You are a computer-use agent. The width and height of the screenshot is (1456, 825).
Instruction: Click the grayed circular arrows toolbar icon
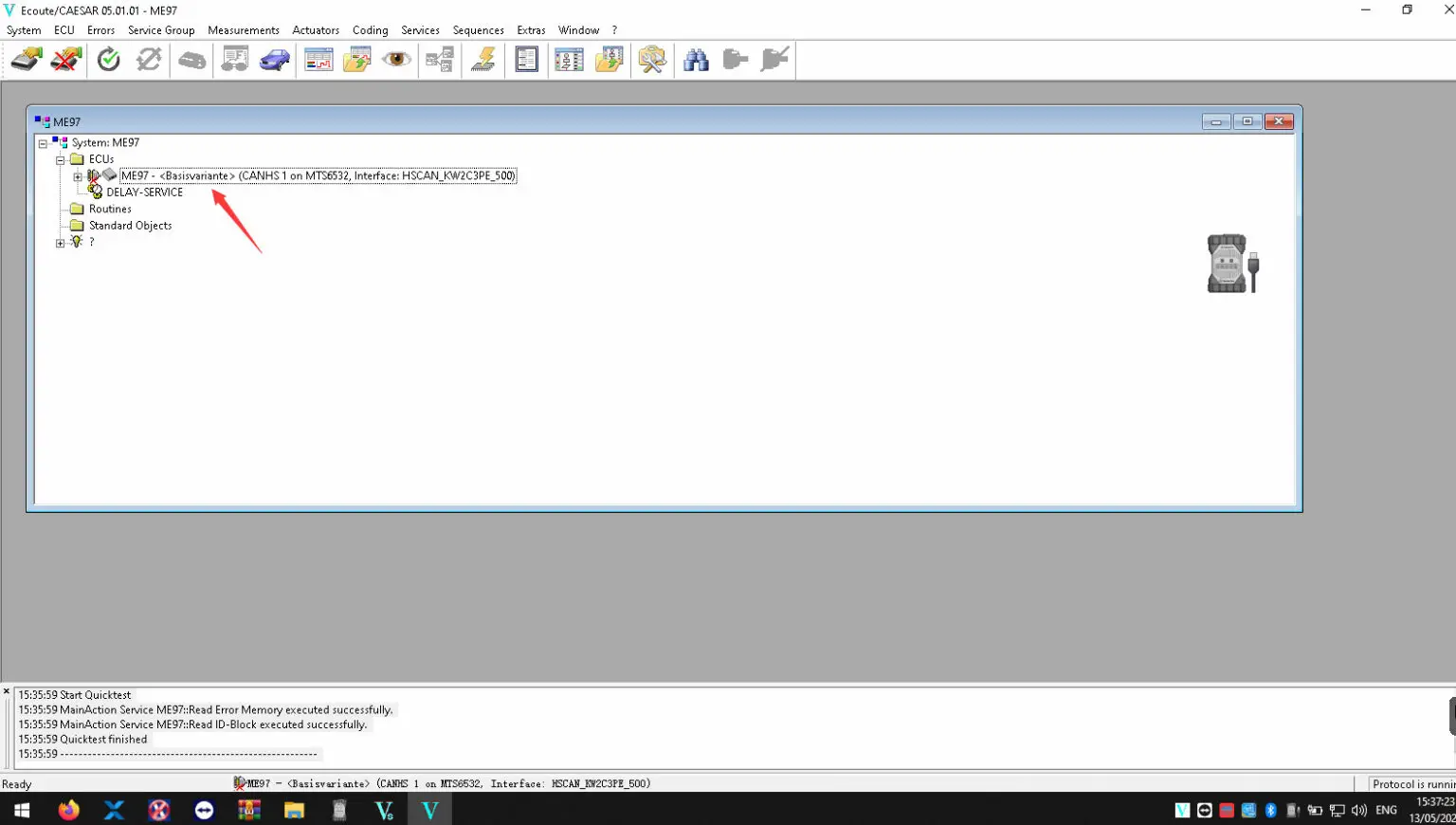(x=149, y=60)
